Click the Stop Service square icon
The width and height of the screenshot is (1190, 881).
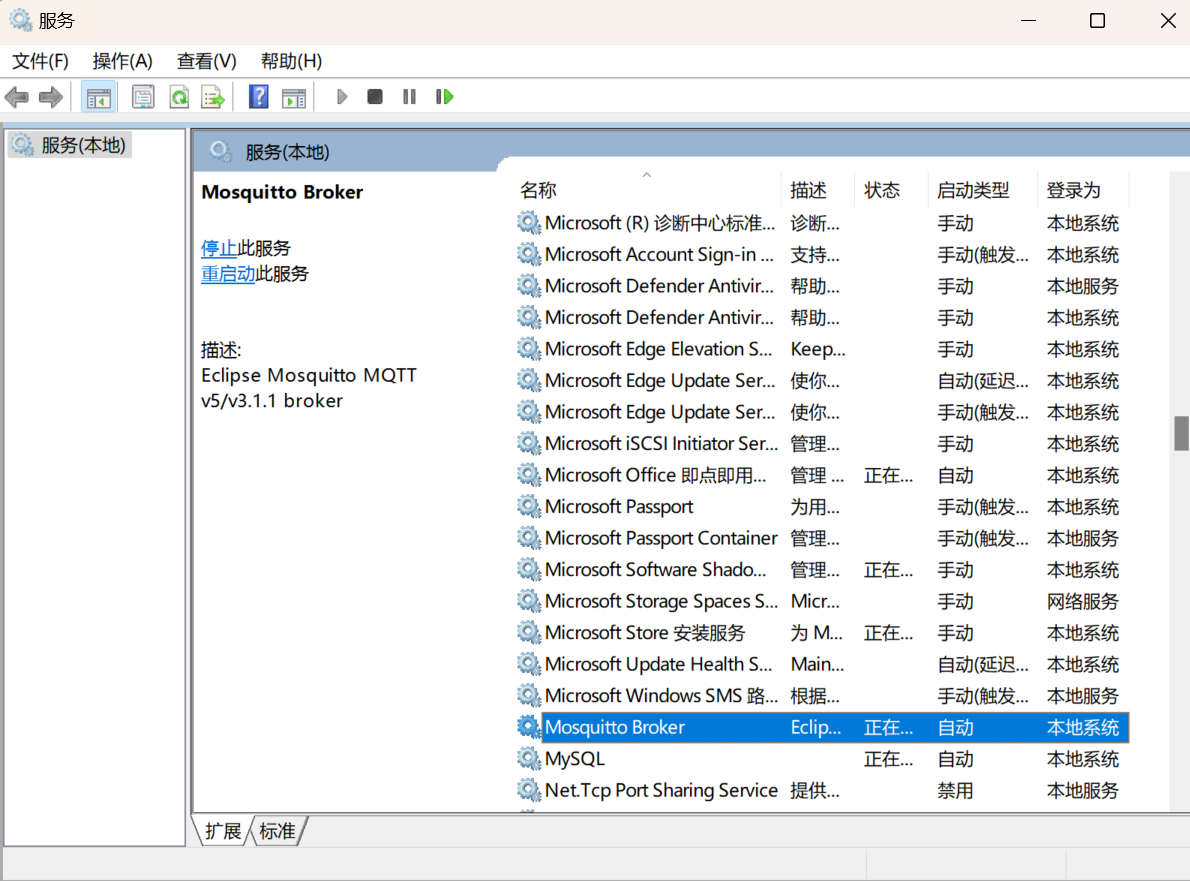[x=374, y=96]
